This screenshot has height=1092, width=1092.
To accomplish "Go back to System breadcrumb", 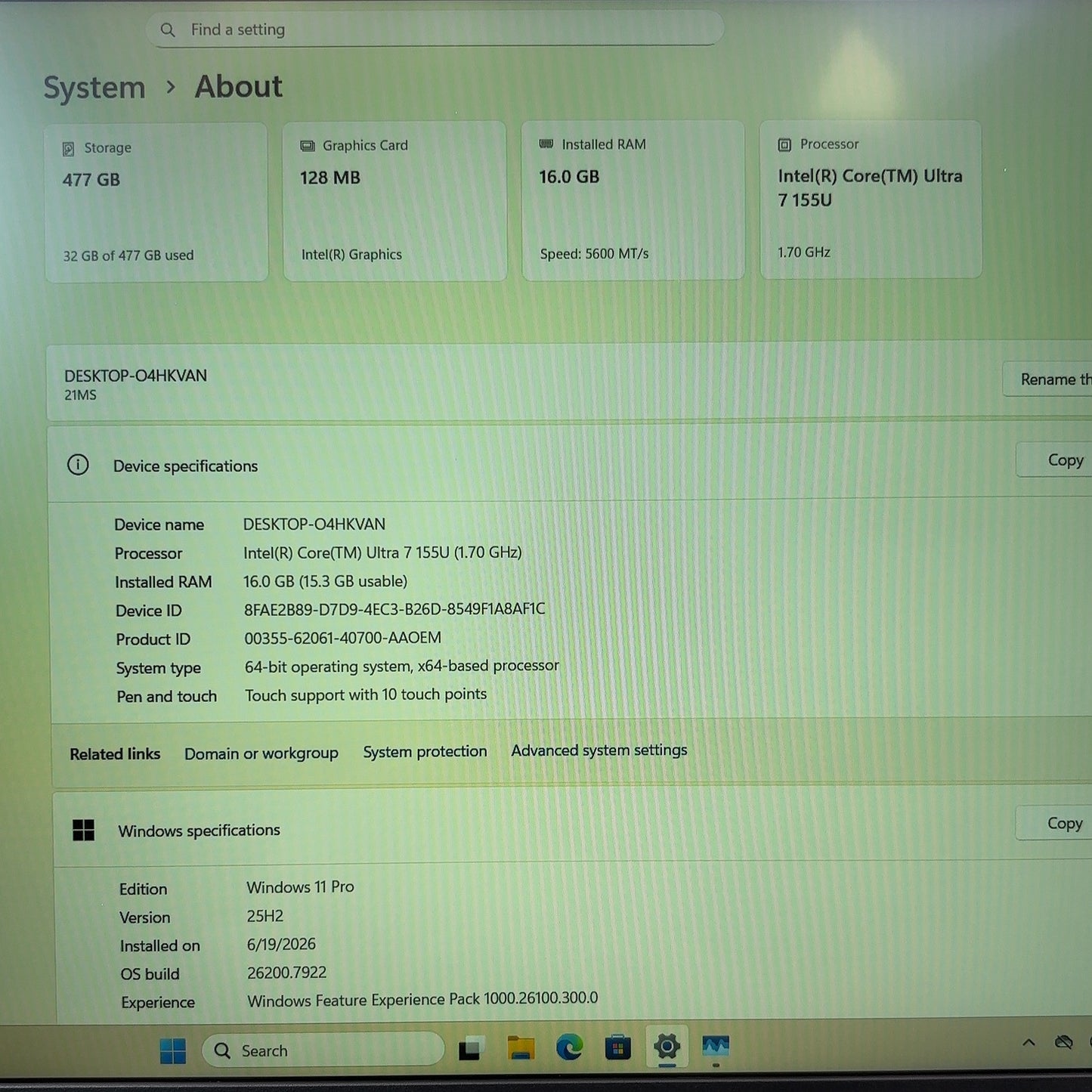I will click(94, 88).
